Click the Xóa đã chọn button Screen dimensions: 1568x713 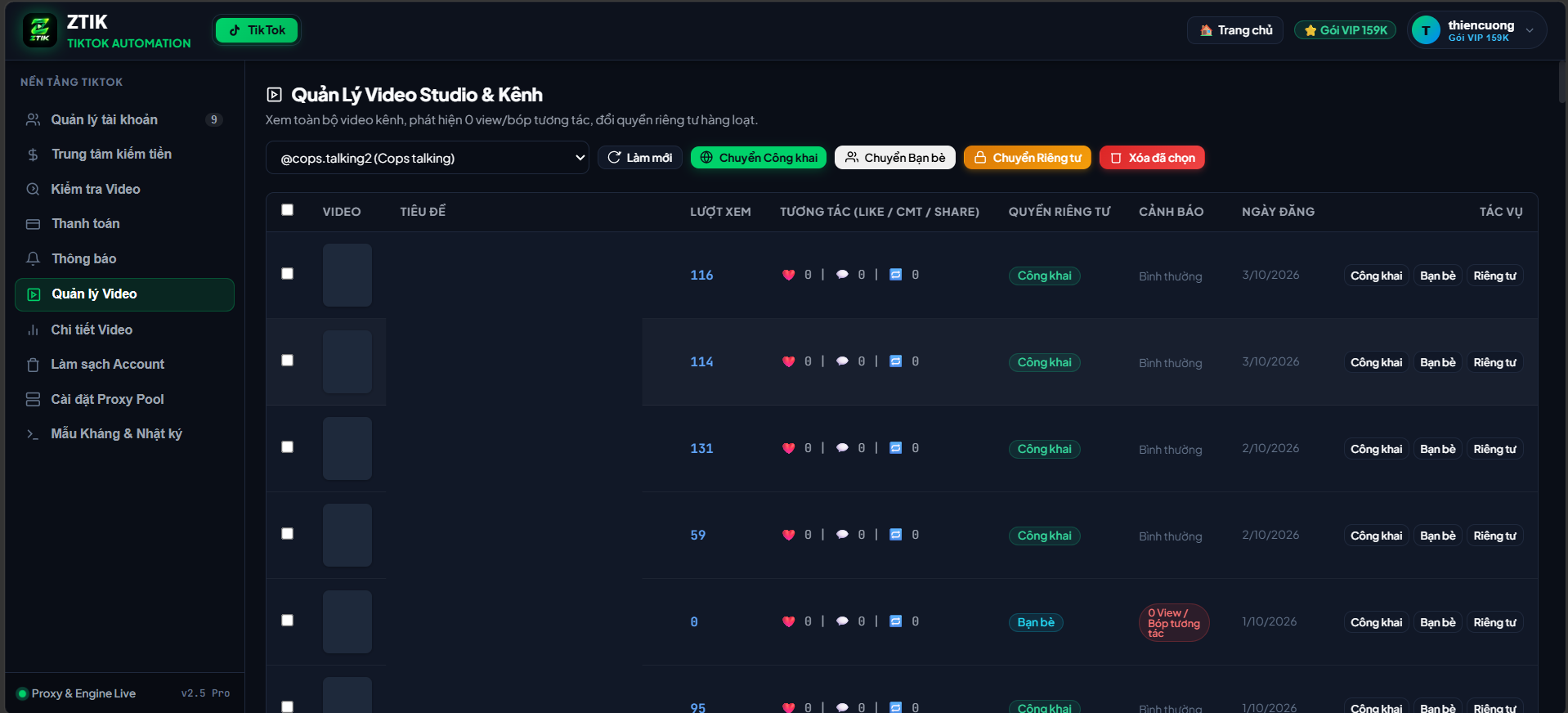[x=1151, y=158]
